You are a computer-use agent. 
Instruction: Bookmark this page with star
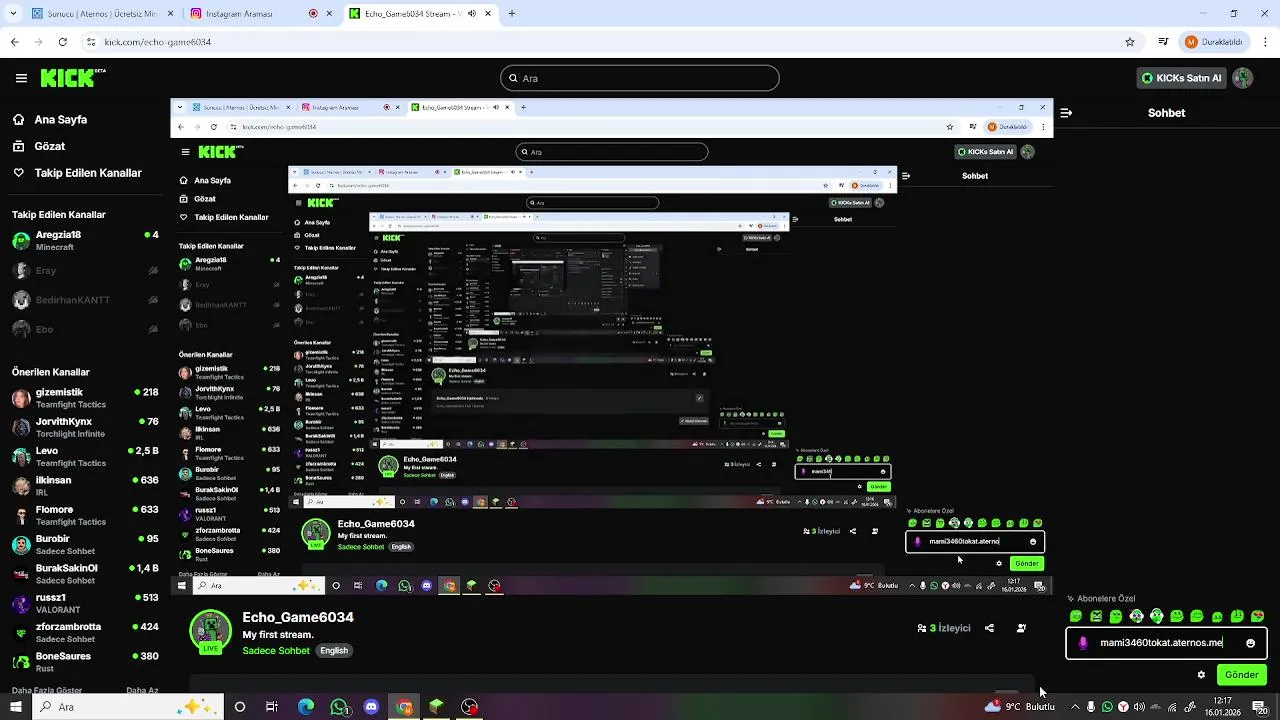click(x=1130, y=42)
